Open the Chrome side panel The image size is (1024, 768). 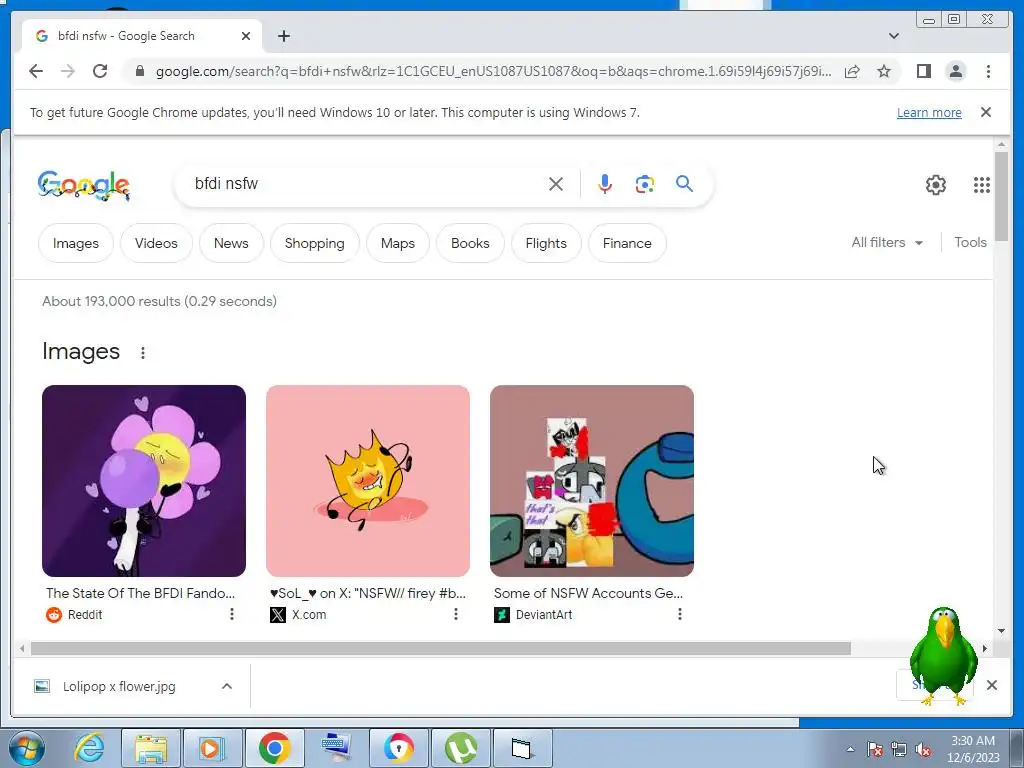coord(923,71)
